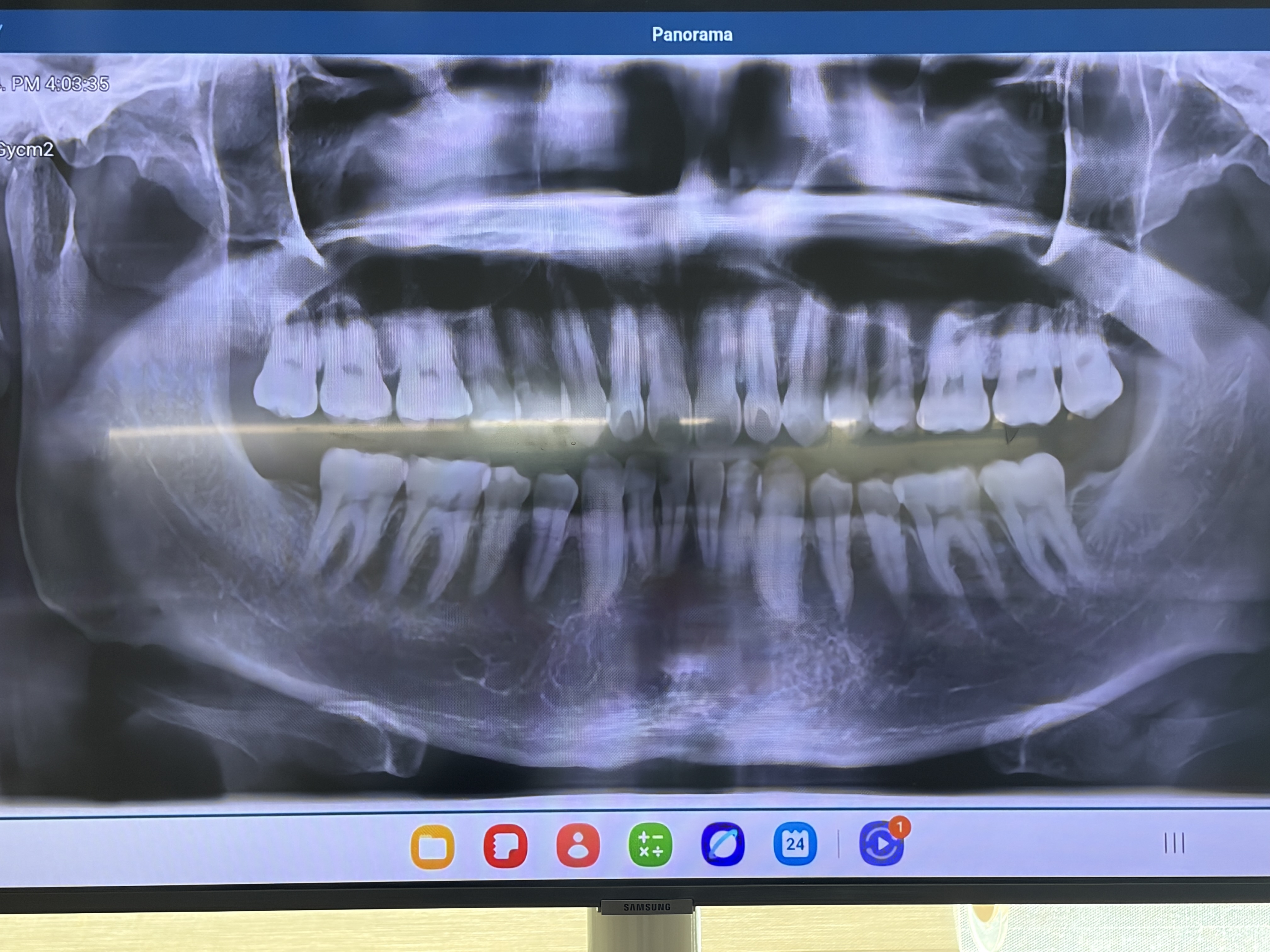Click the taskbar divider line before recent app
Viewport: 1270px width, 952px height.
point(838,844)
